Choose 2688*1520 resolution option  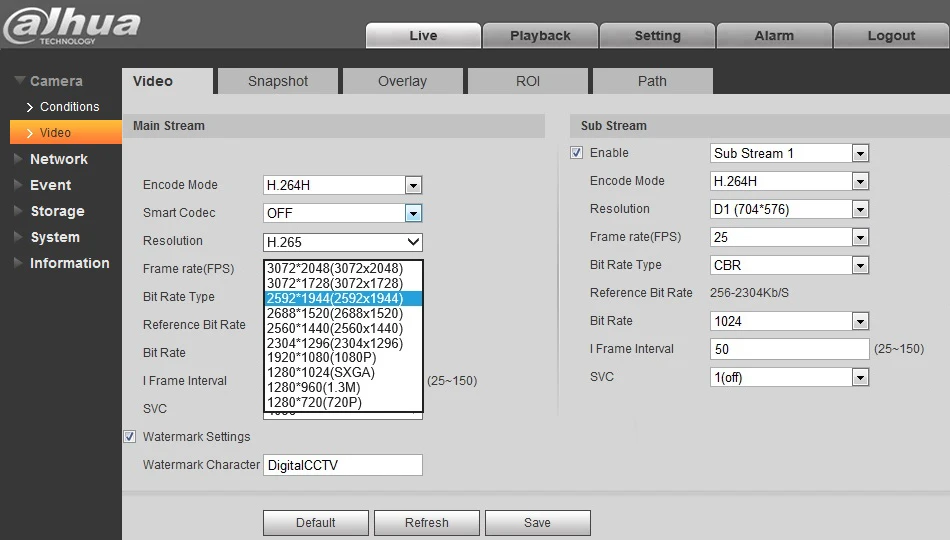point(343,313)
